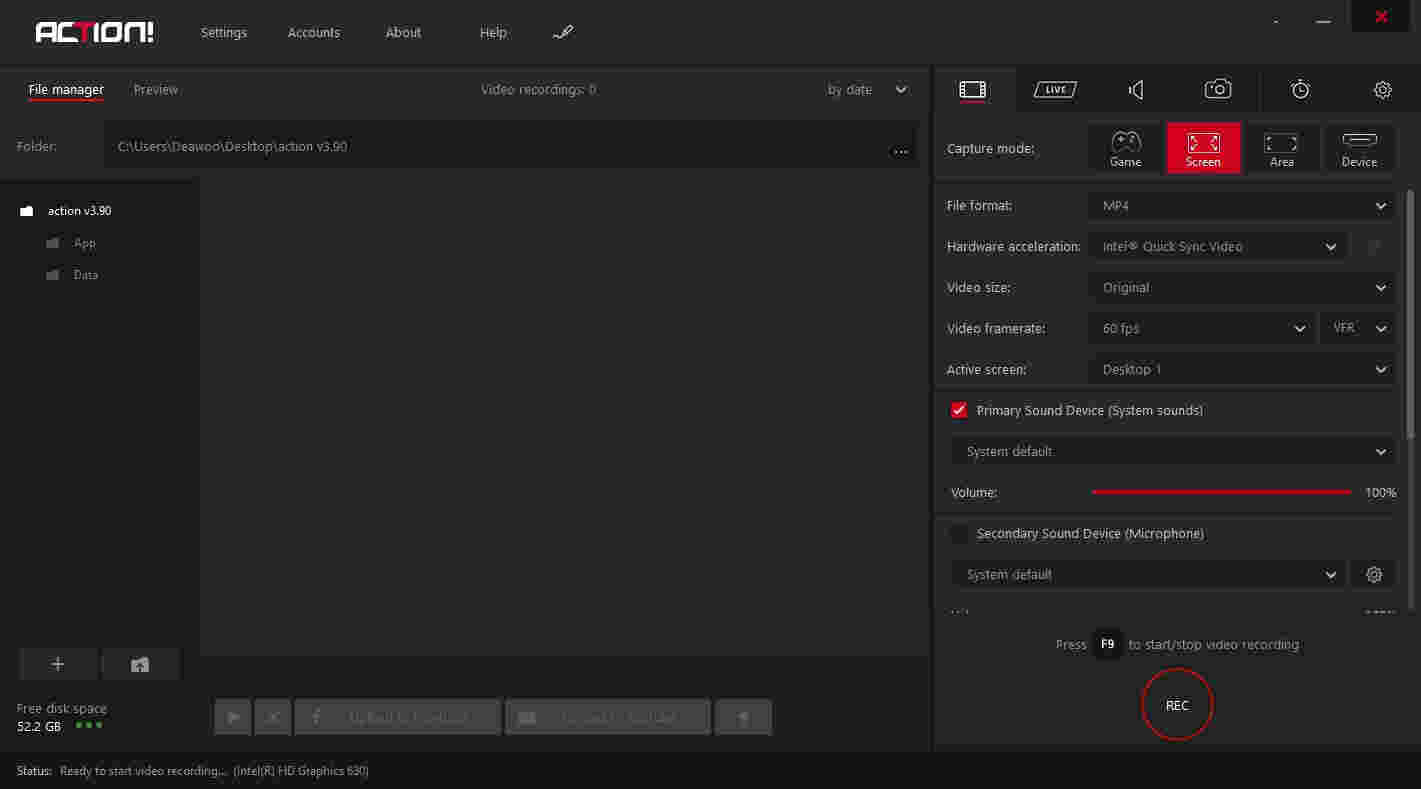Open the 60 fps framerate dropdown
The height and width of the screenshot is (789, 1421).
pyautogui.click(x=1202, y=329)
